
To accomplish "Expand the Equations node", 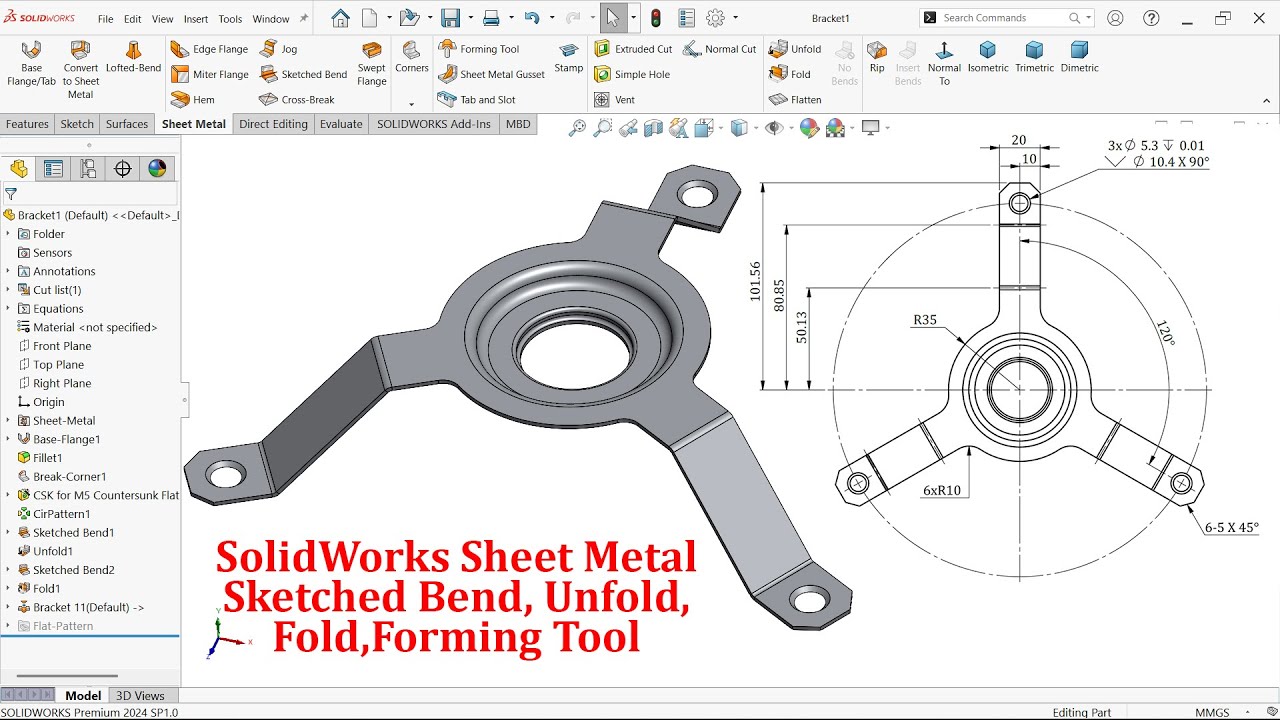I will pos(8,308).
